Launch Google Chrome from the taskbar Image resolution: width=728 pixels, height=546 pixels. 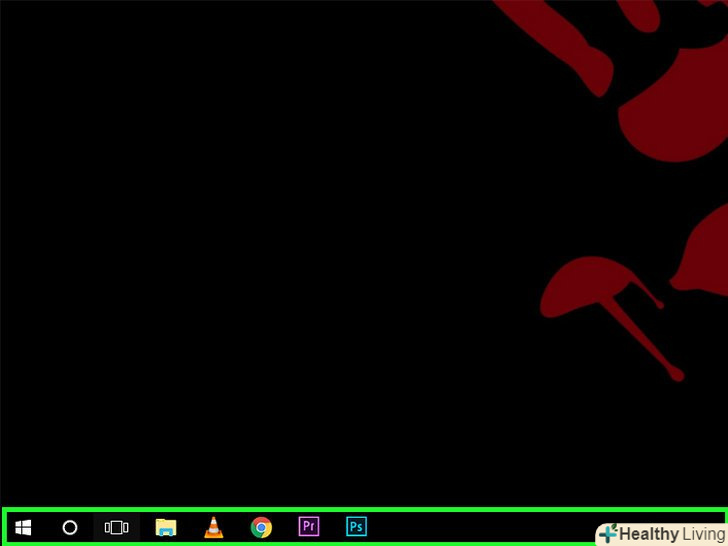tap(261, 527)
